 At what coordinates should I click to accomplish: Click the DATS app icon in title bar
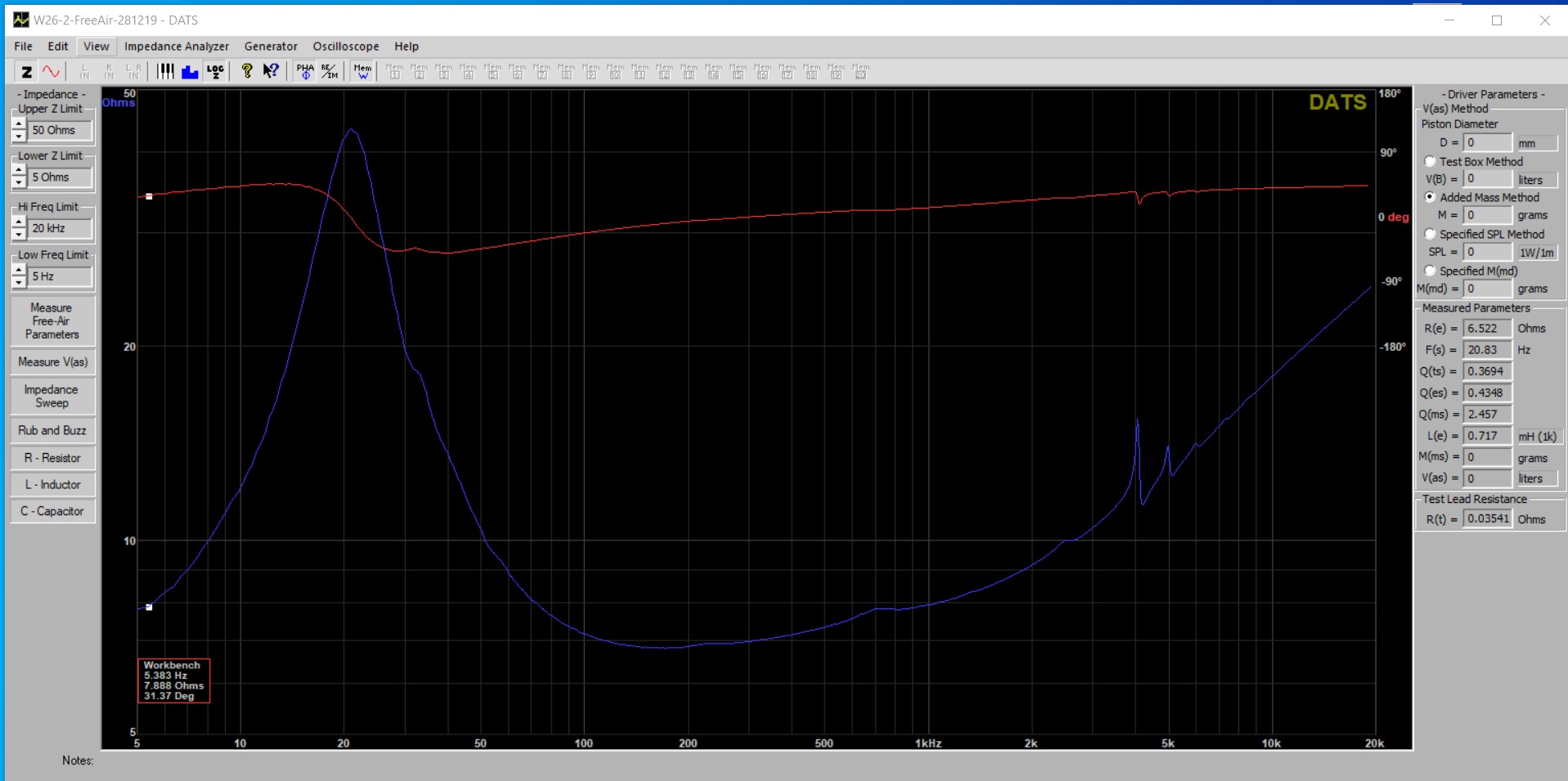point(20,20)
